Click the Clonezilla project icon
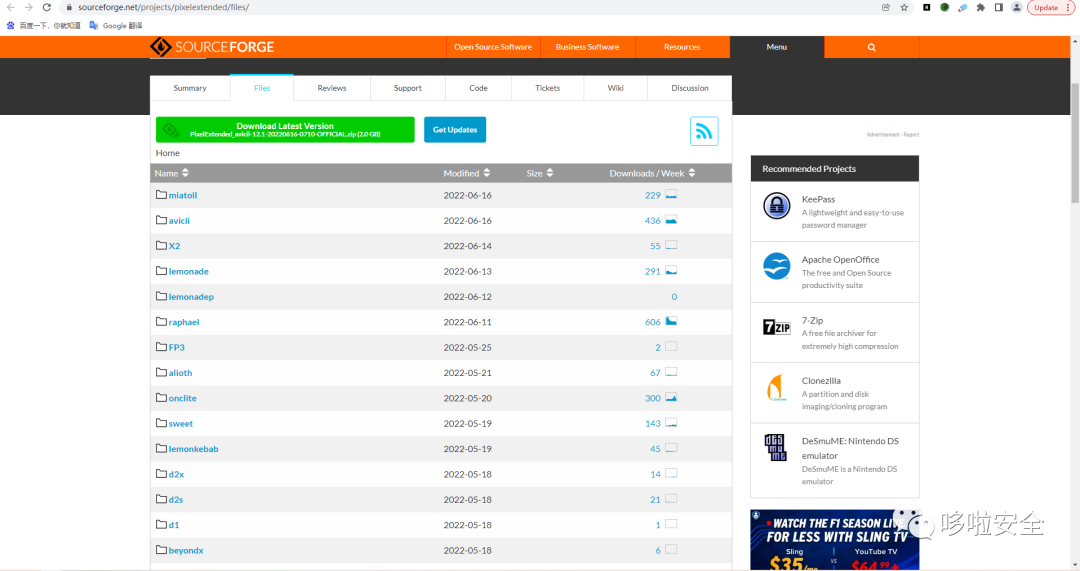 [x=776, y=388]
